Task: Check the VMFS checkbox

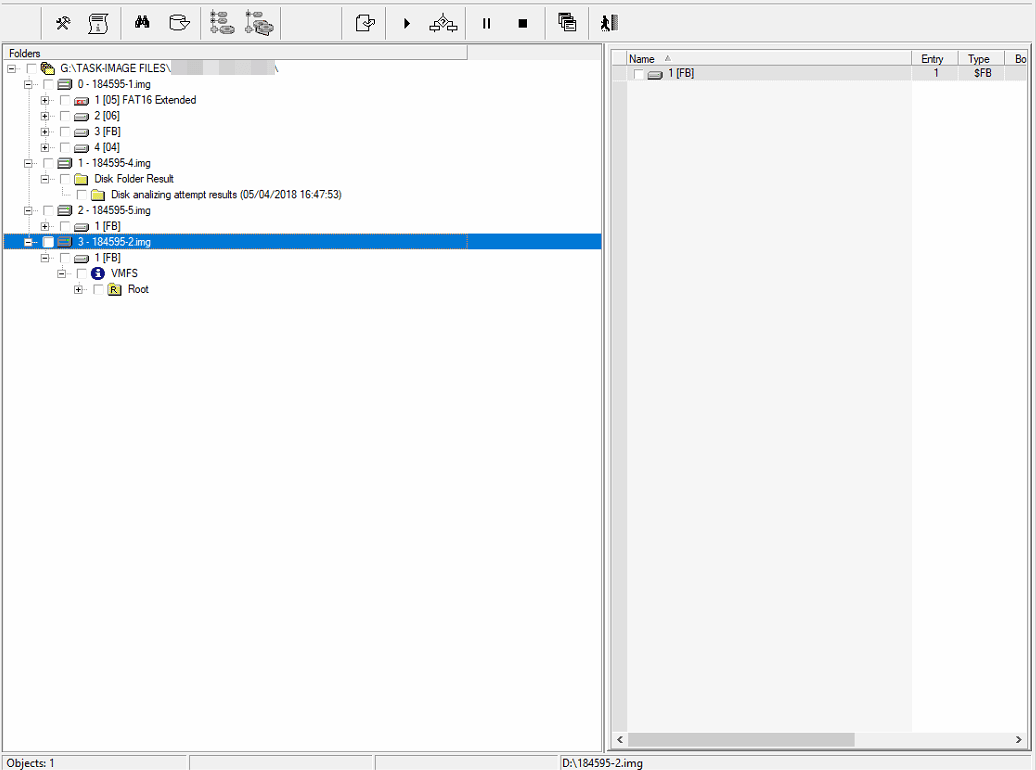Action: tap(81, 274)
